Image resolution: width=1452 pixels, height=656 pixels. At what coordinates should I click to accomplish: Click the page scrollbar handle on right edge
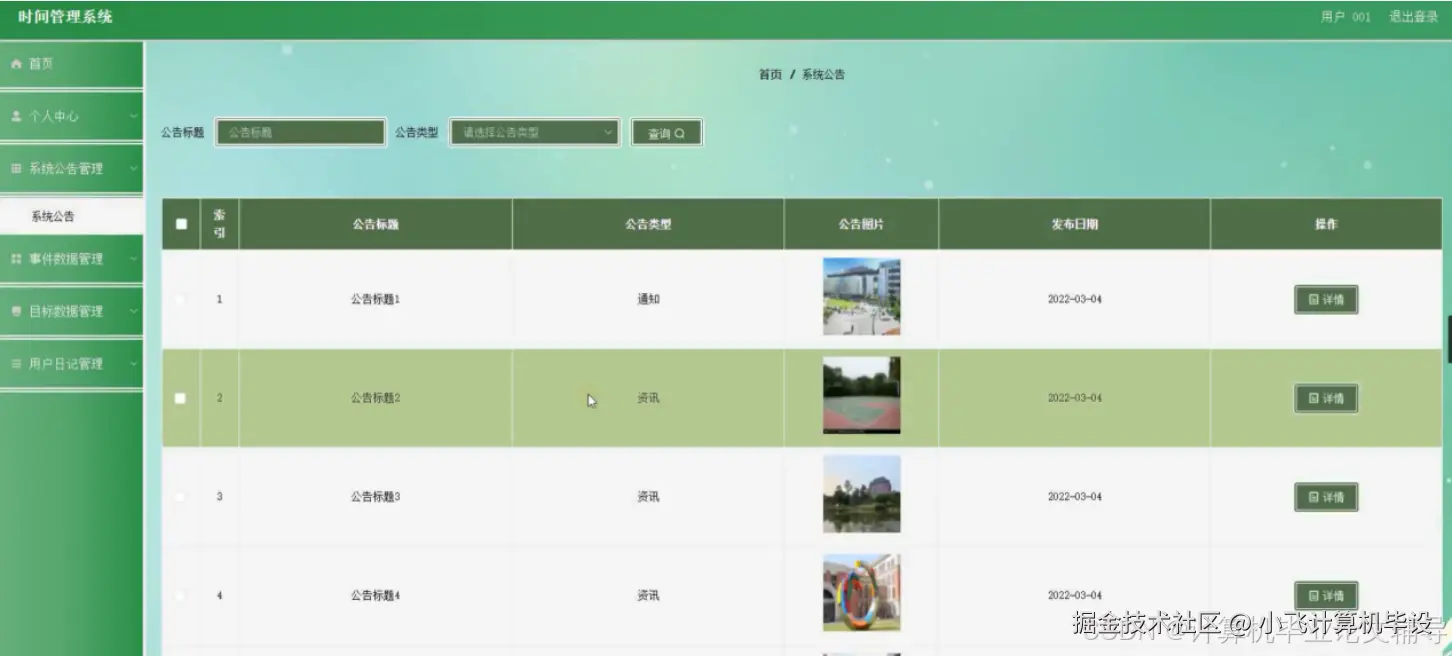point(1449,339)
